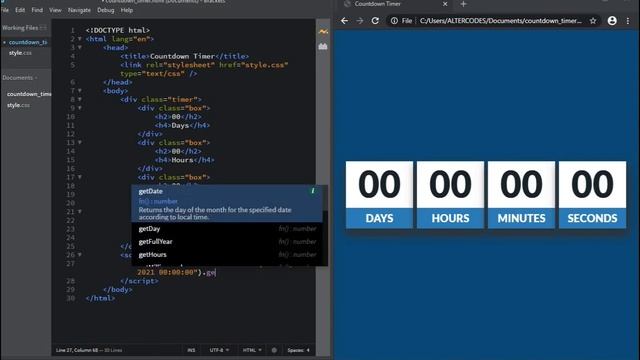
Task: Click '</html>' closing tag on line 30
Action: pyautogui.click(x=100, y=298)
